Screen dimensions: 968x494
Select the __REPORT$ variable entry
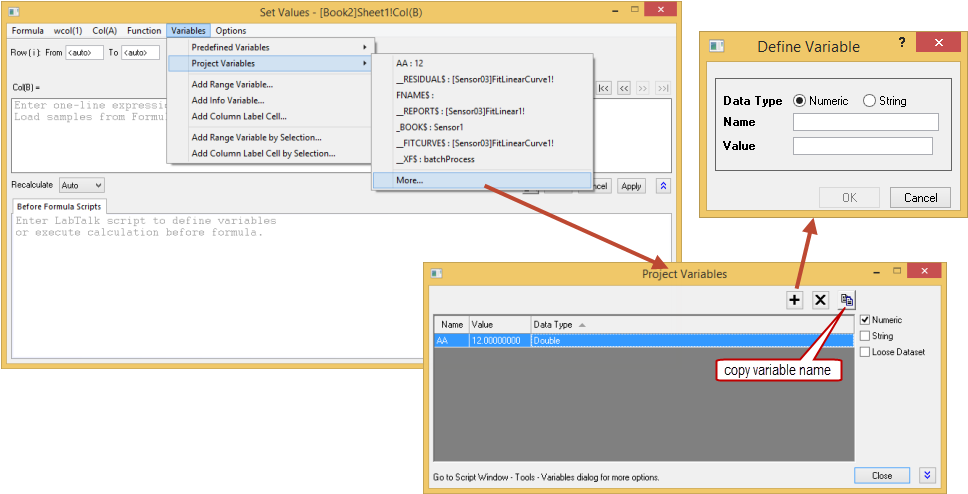482,111
